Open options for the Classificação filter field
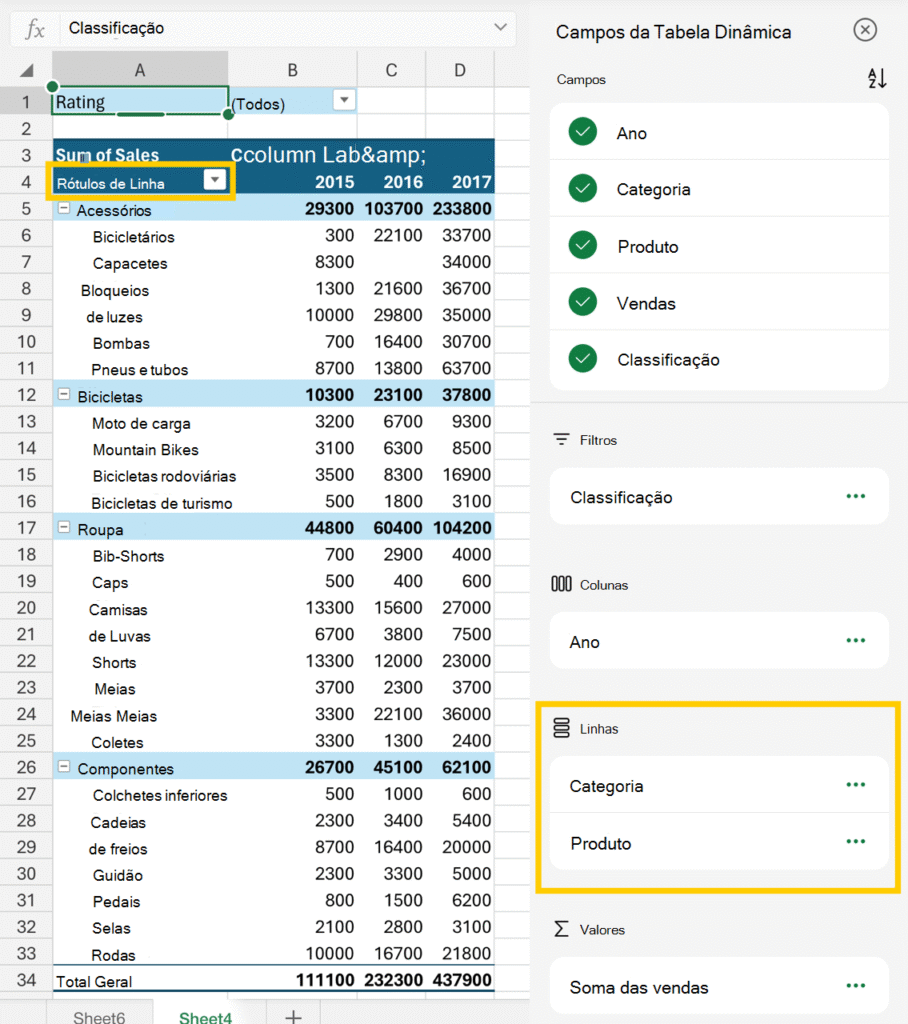 (855, 496)
